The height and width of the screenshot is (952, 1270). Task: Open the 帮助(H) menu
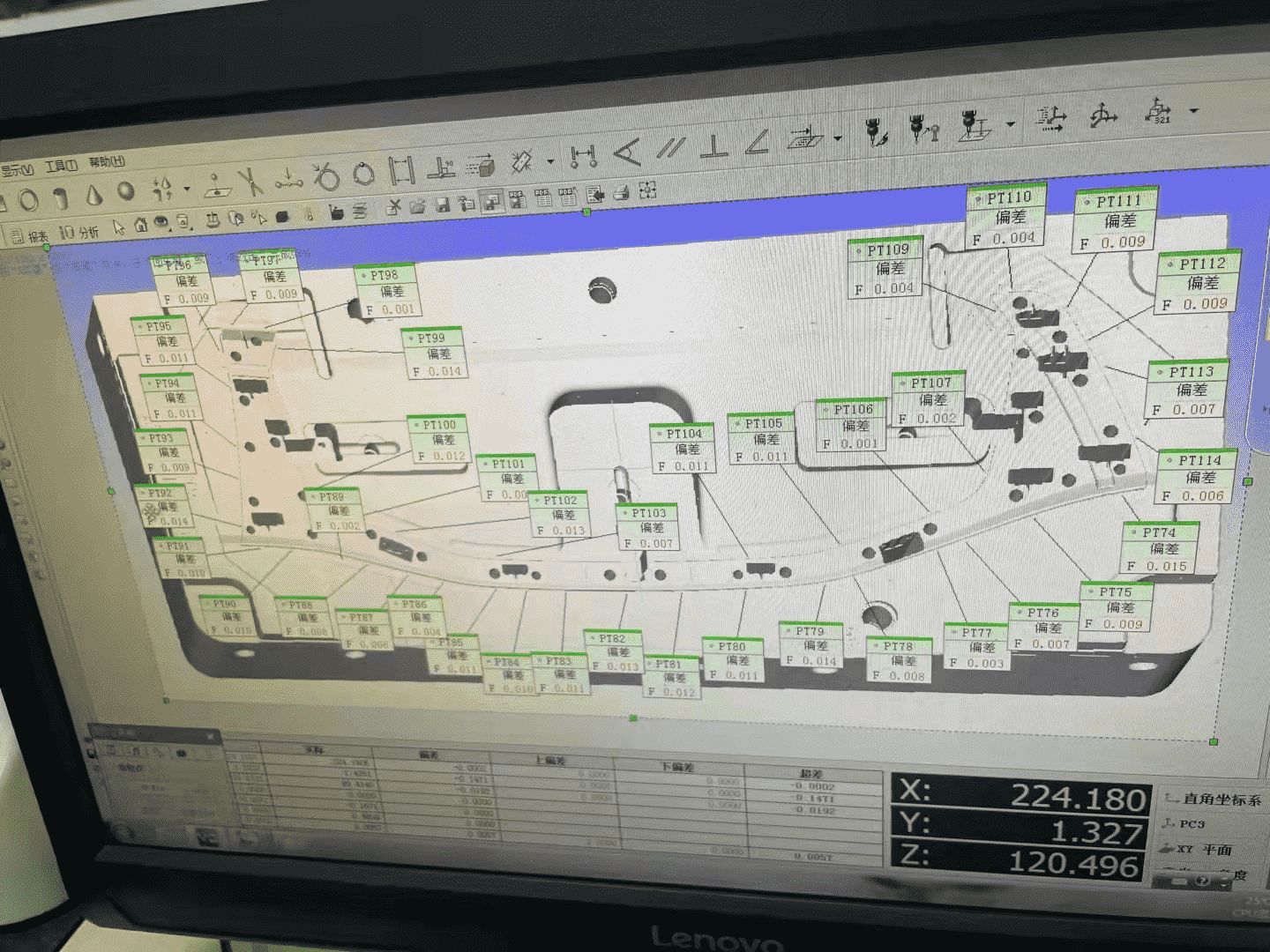(x=106, y=162)
